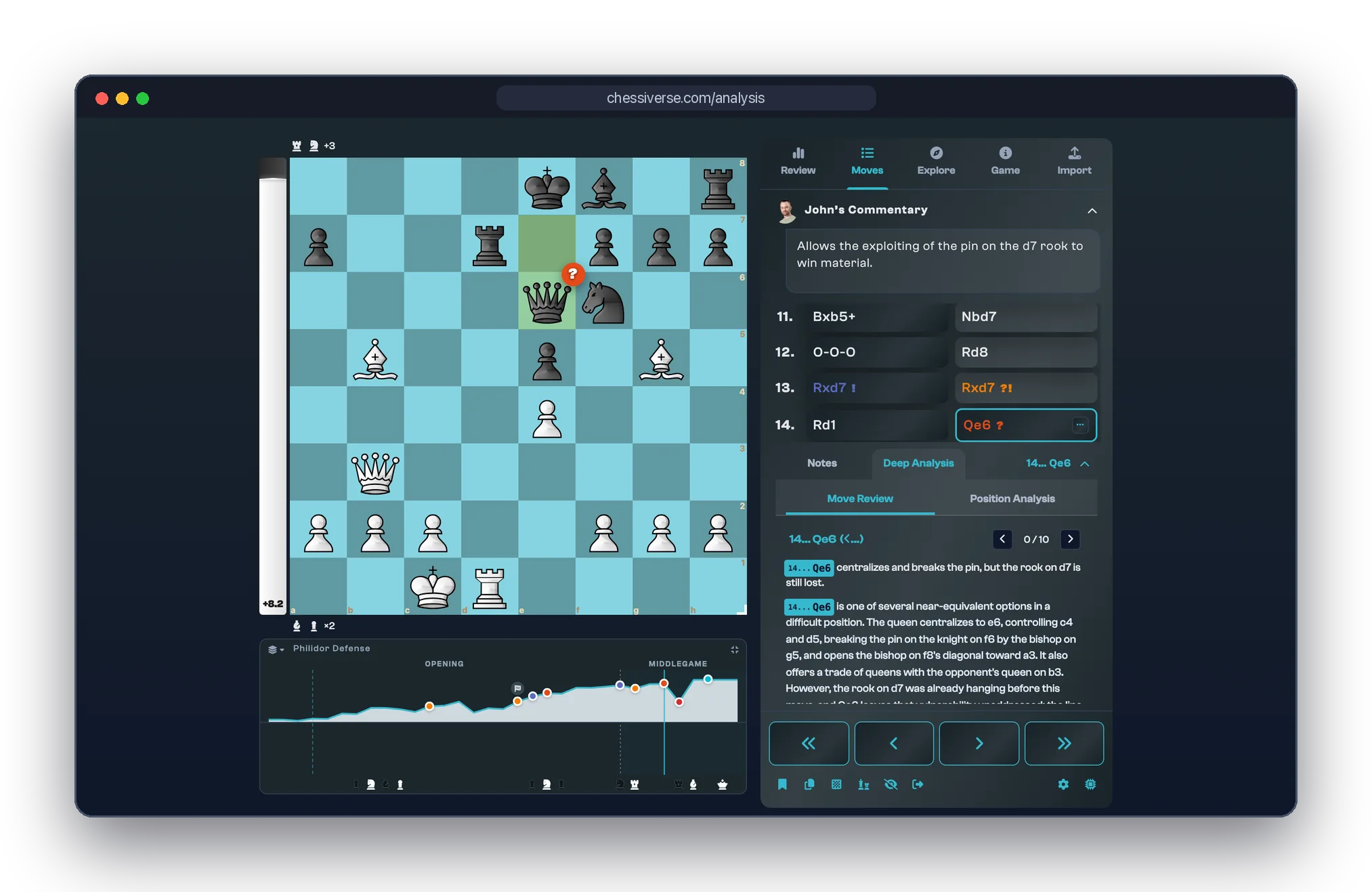Click the chess pieces setup icon
1372x892 pixels.
tap(863, 784)
